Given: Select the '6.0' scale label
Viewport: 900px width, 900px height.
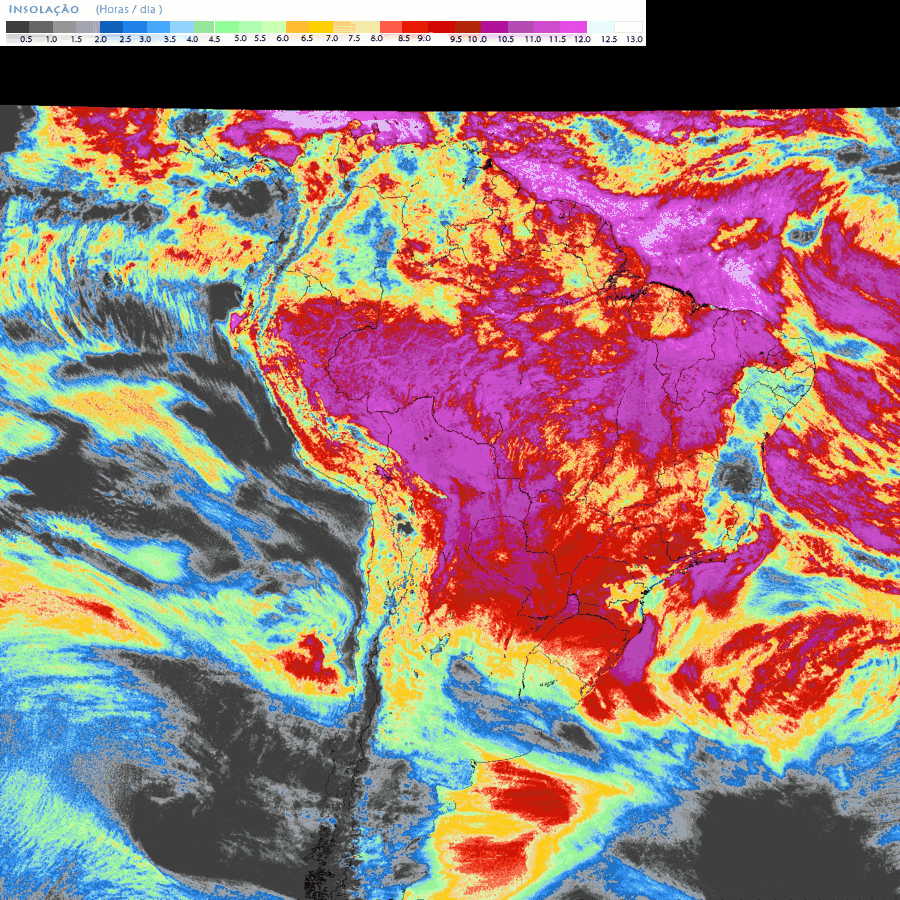Looking at the screenshot, I should [283, 38].
